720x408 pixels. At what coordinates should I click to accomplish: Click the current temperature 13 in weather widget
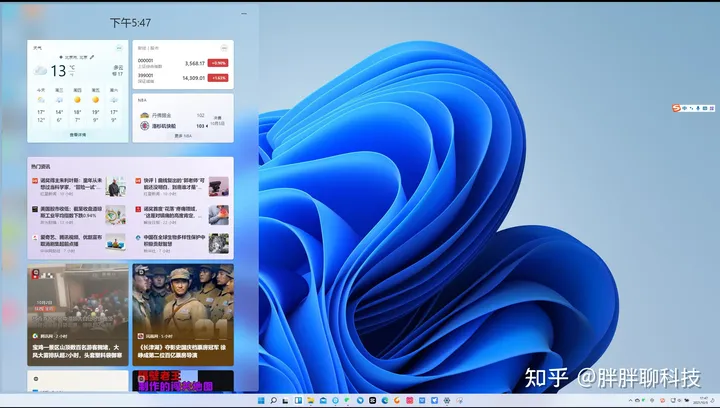pyautogui.click(x=58, y=71)
